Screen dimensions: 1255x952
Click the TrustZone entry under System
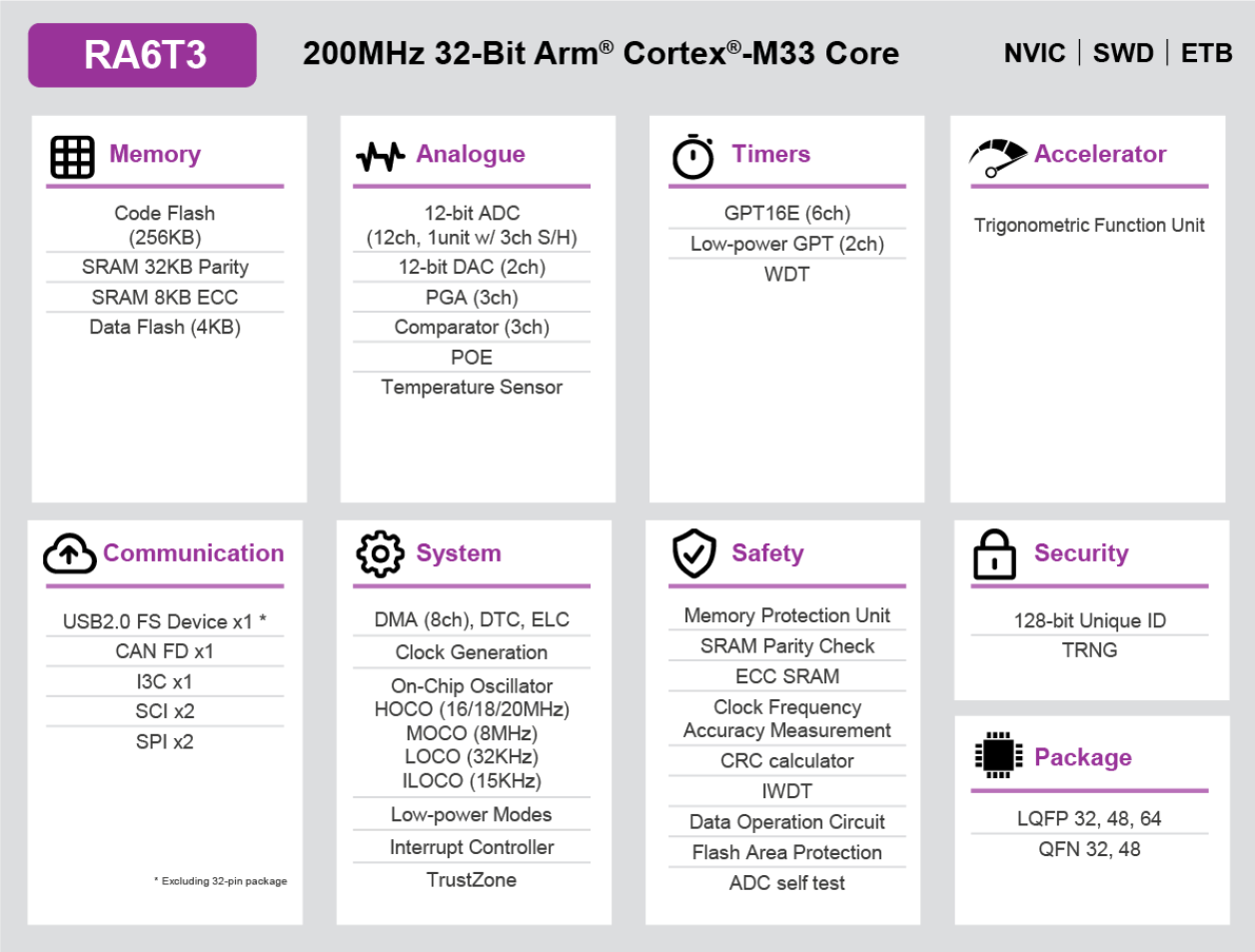472,880
